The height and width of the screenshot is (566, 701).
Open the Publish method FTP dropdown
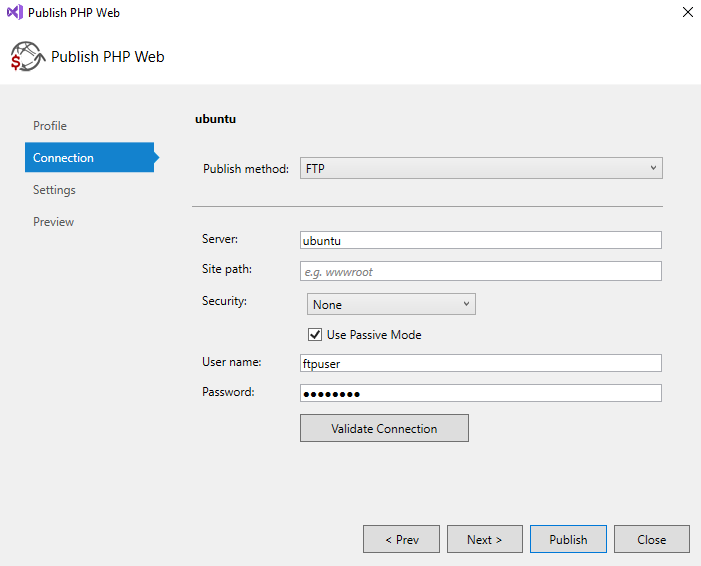point(481,168)
